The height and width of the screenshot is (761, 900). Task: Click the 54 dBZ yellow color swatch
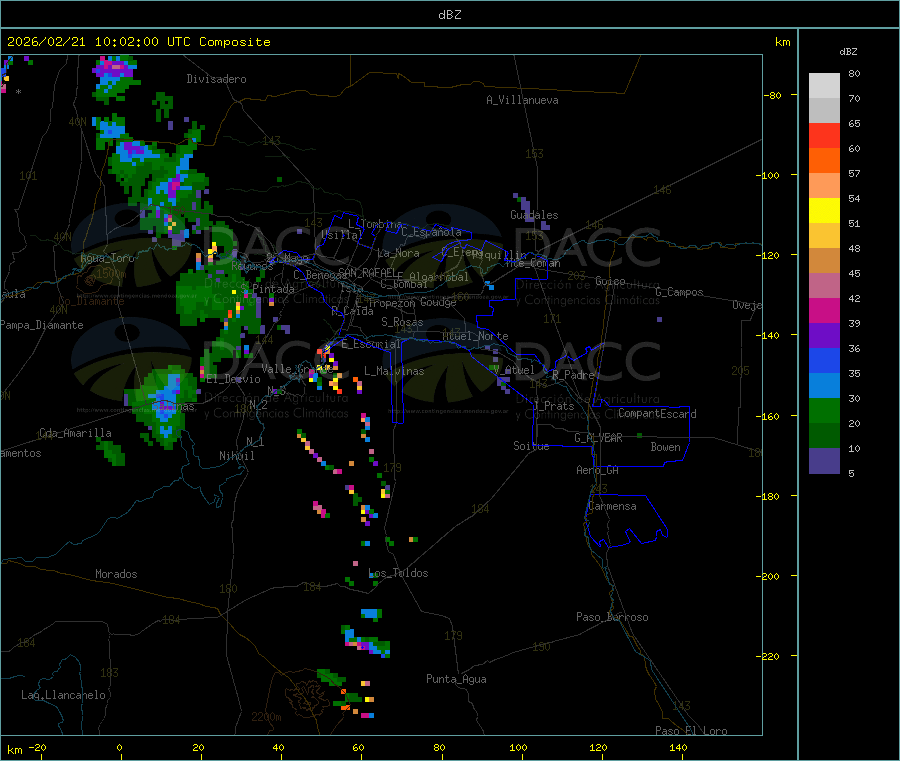pos(824,211)
